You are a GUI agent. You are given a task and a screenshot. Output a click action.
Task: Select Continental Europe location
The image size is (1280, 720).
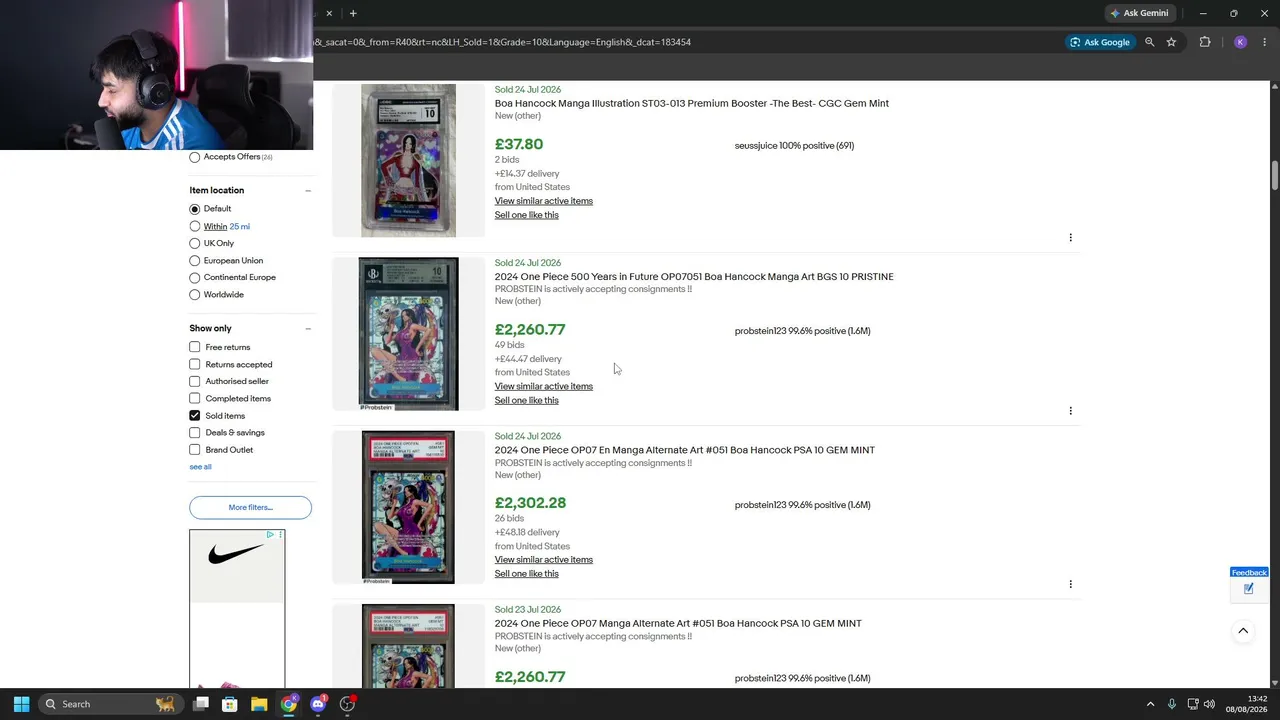(x=195, y=278)
